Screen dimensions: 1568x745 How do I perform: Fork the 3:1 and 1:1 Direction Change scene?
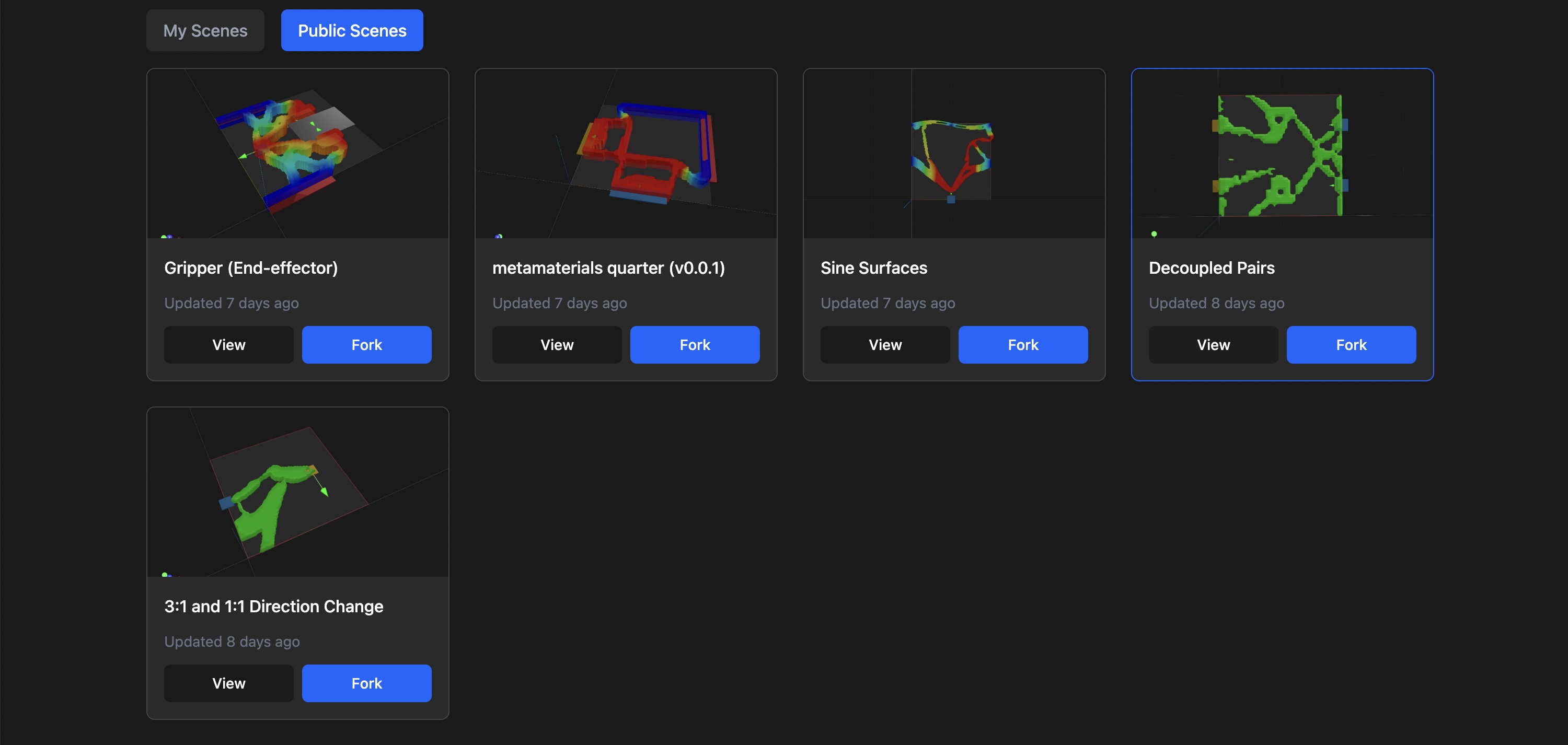pyautogui.click(x=366, y=683)
